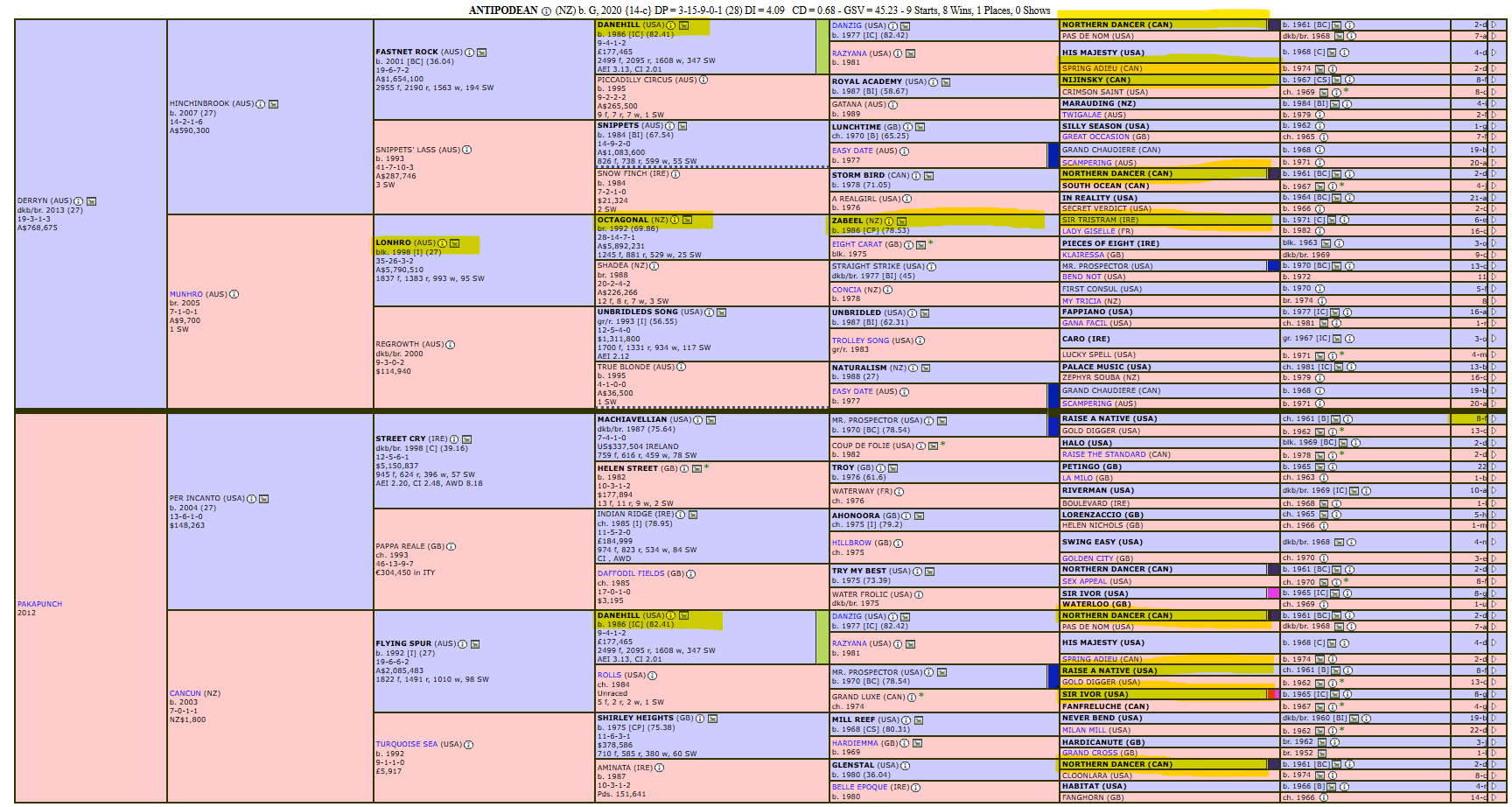Screen dimensions: 1512x807
Task: Click the info icon next to FASTNET ROCK
Action: (x=470, y=53)
